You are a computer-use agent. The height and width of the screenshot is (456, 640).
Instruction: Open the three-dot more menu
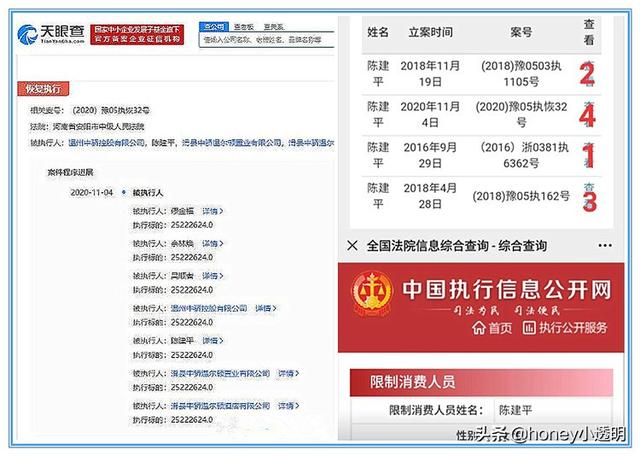point(604,245)
